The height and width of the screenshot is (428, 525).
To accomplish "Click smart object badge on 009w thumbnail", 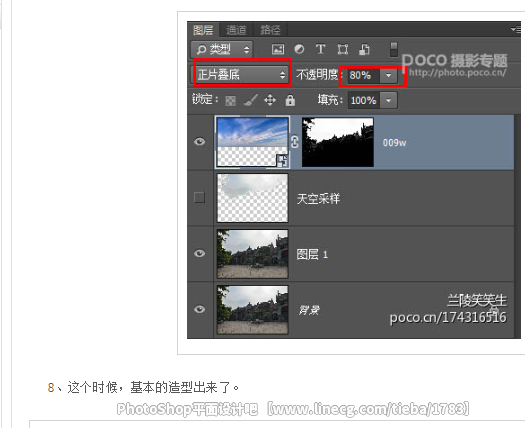I will 282,161.
